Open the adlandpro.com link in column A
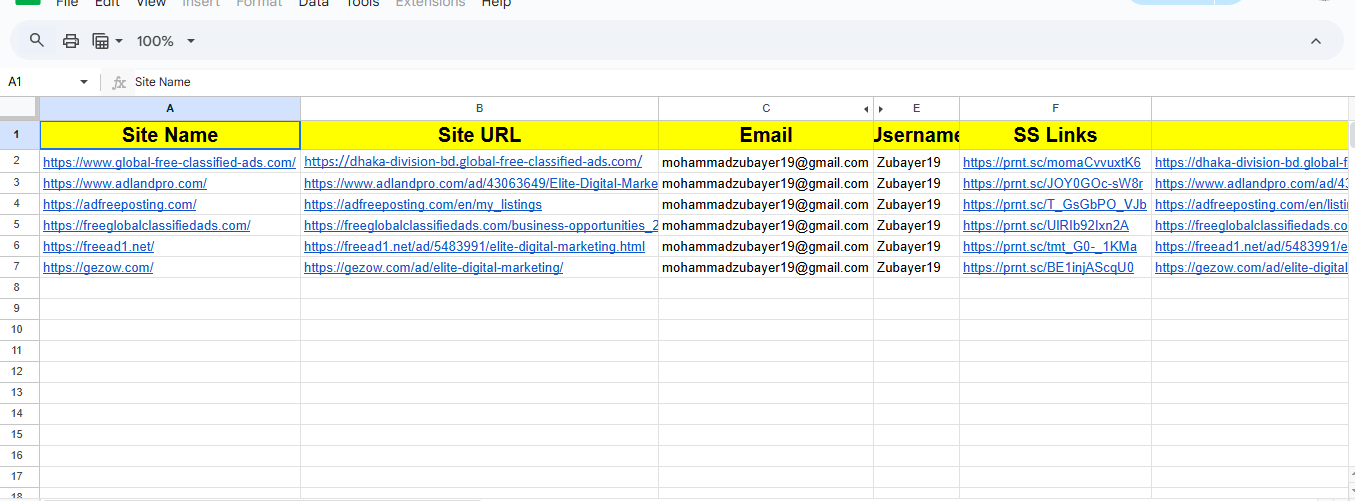Viewport: 1355px width, 501px height. 125,184
